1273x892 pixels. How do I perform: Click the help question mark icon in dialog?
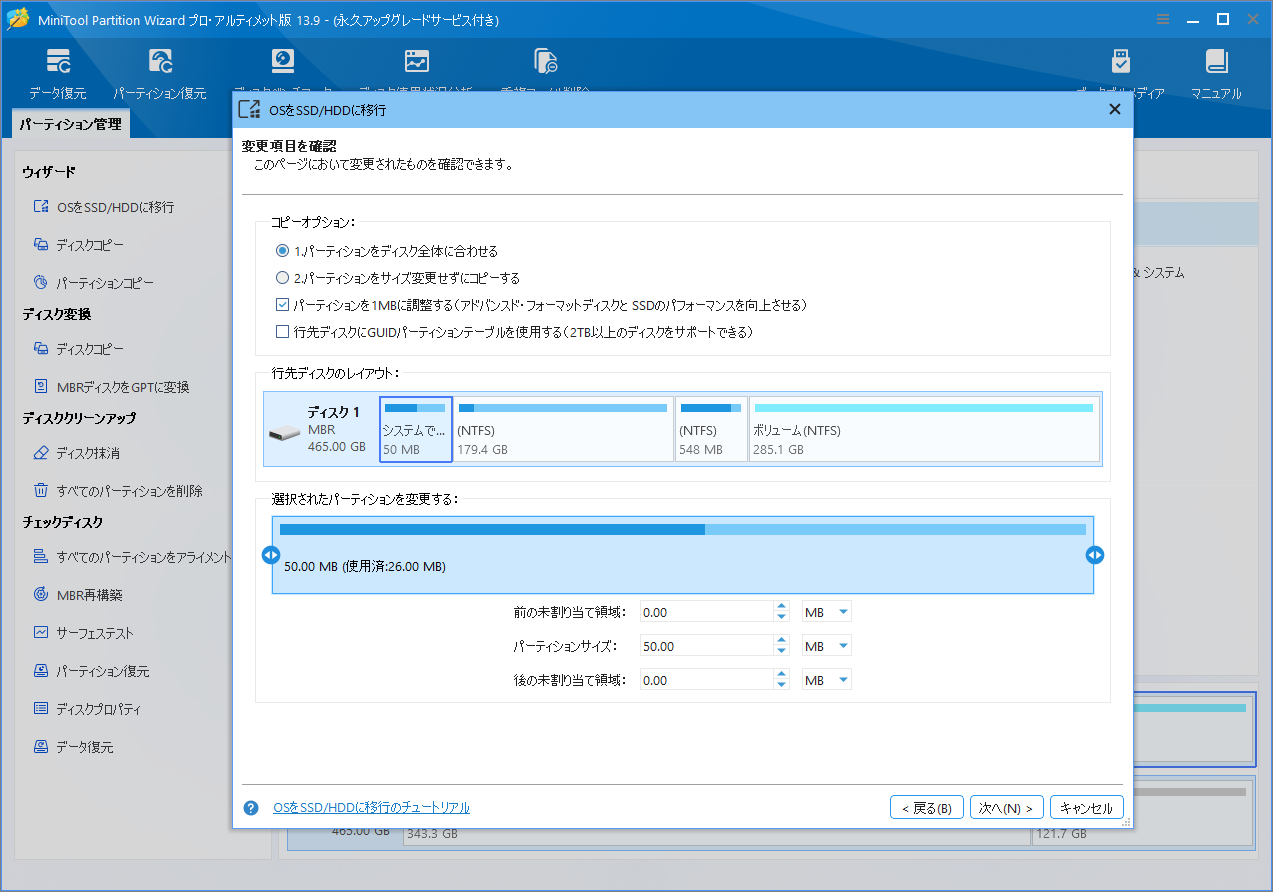coord(251,808)
